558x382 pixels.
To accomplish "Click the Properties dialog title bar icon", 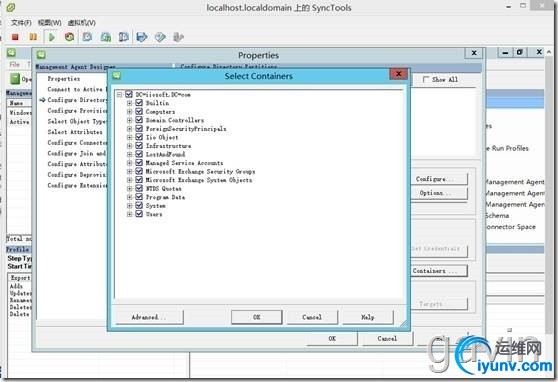I will (x=41, y=54).
